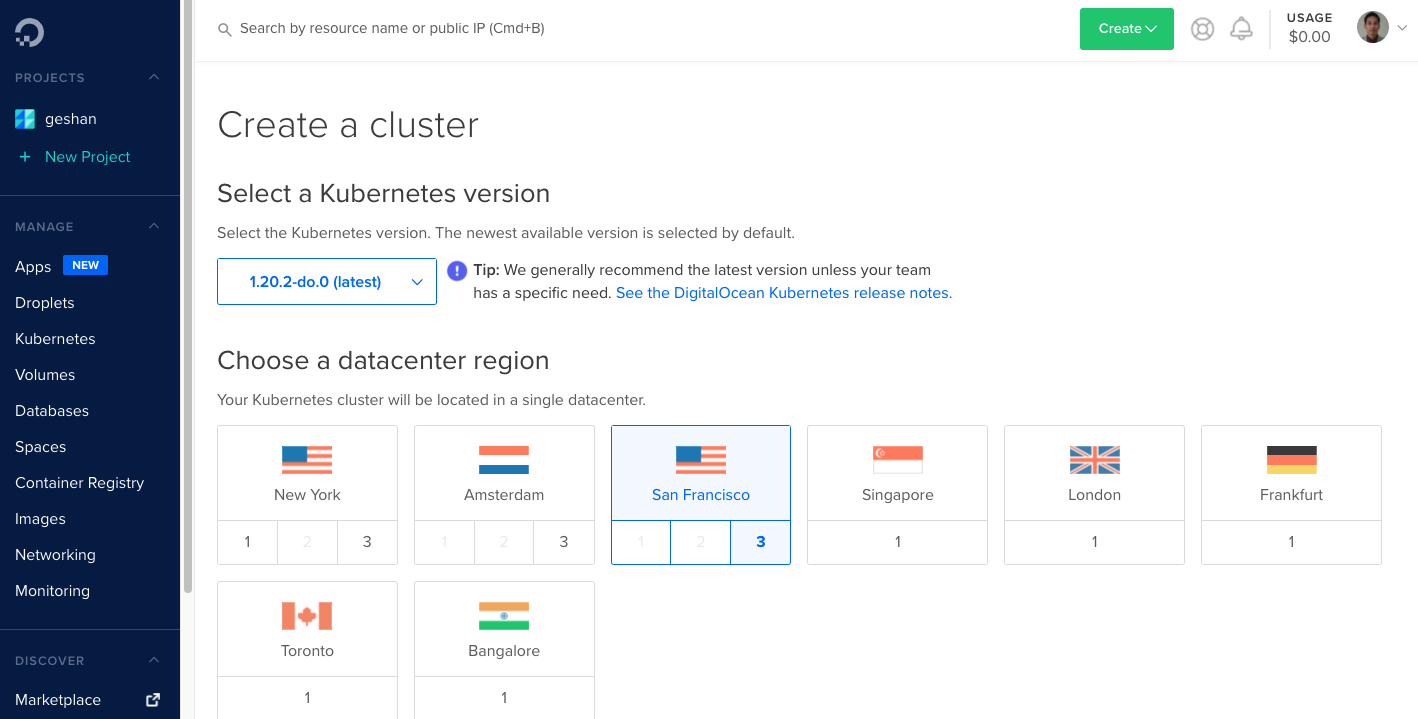Create a New Project

point(87,156)
